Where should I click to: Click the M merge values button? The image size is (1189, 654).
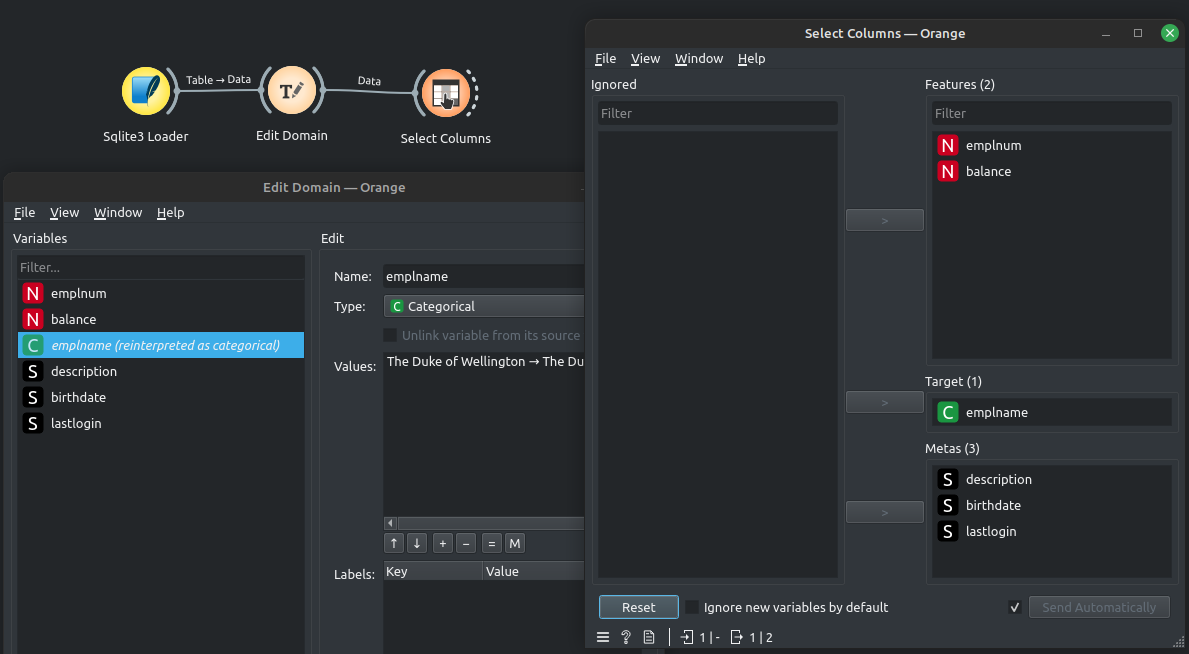click(514, 543)
